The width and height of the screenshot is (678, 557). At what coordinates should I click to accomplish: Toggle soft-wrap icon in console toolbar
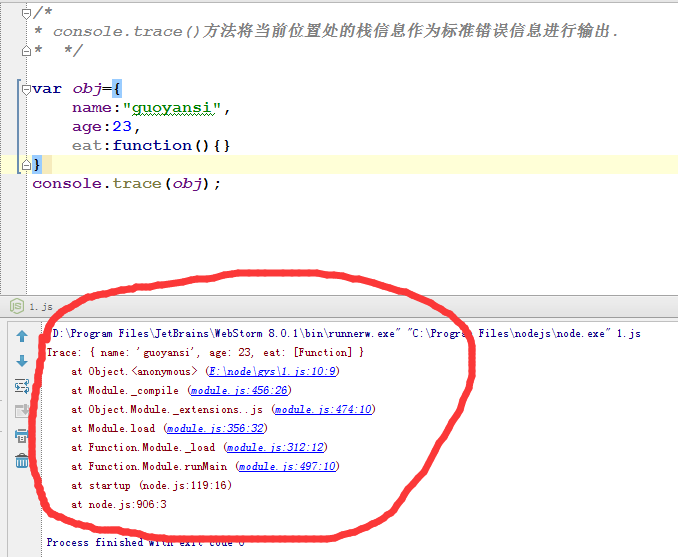pos(21,386)
